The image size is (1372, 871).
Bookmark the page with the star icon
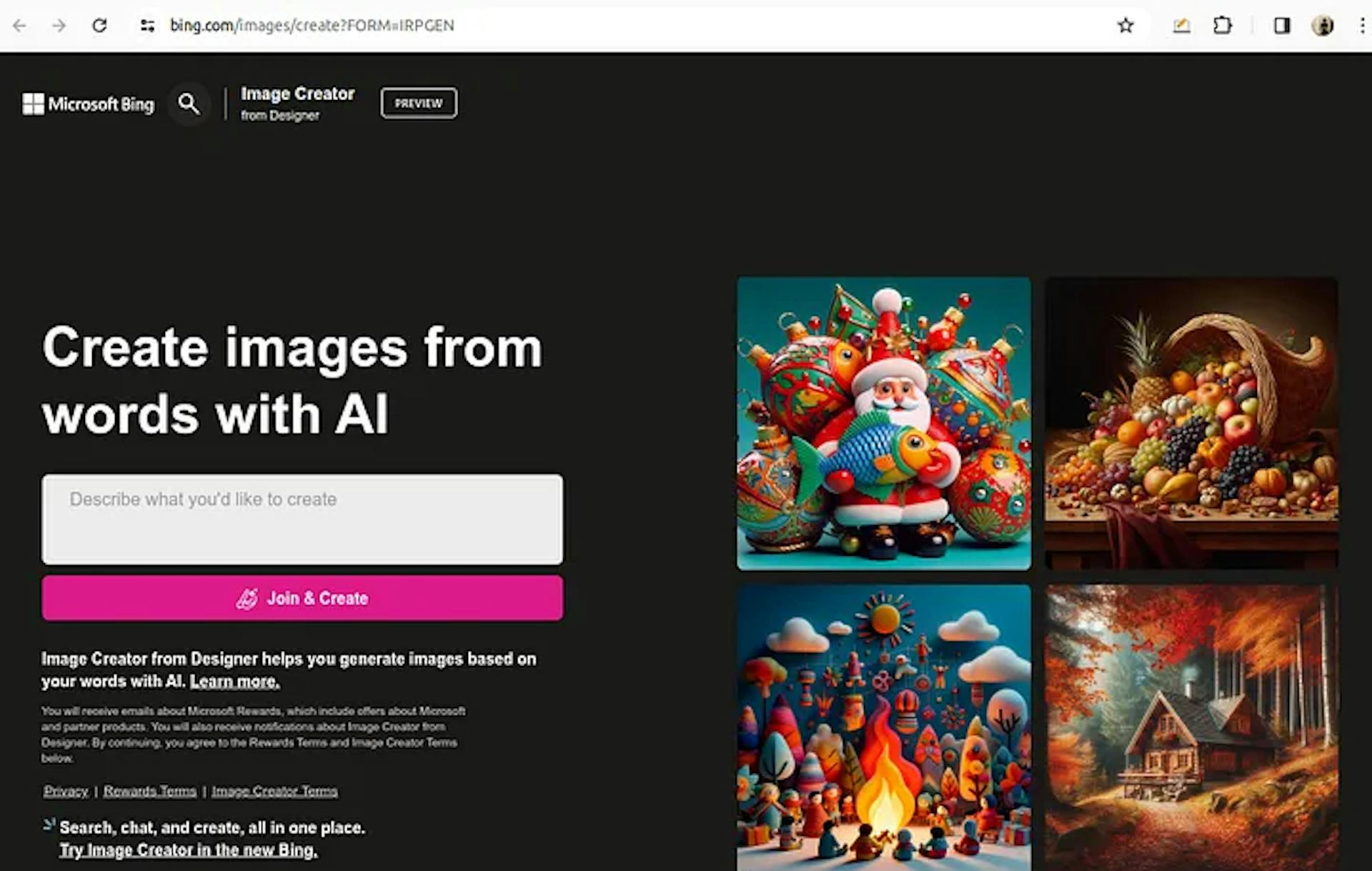pos(1126,25)
